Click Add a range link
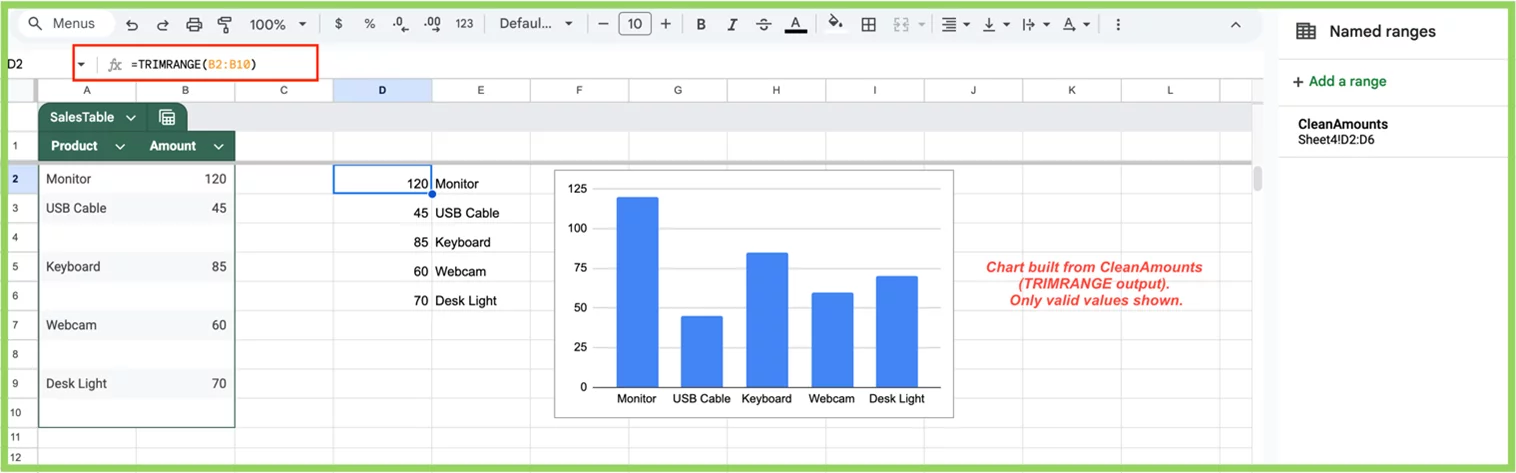The image size is (1516, 473). pyautogui.click(x=1339, y=81)
